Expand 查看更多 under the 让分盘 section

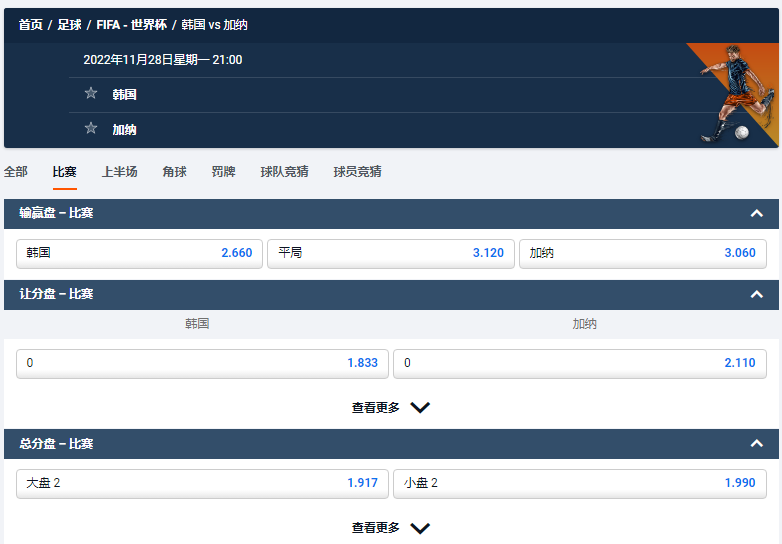[391, 408]
